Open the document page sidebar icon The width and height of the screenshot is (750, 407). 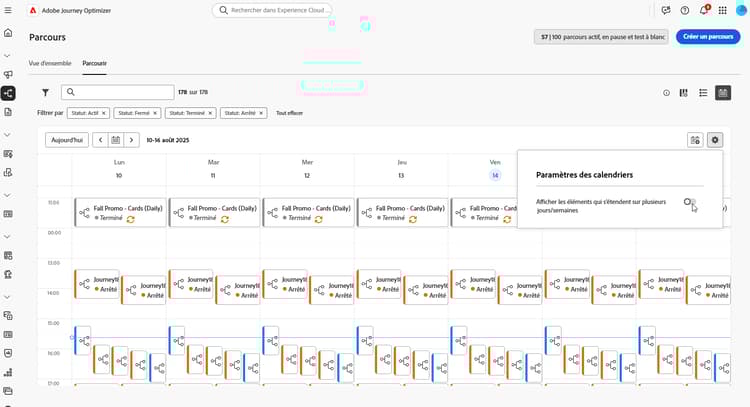point(8,112)
